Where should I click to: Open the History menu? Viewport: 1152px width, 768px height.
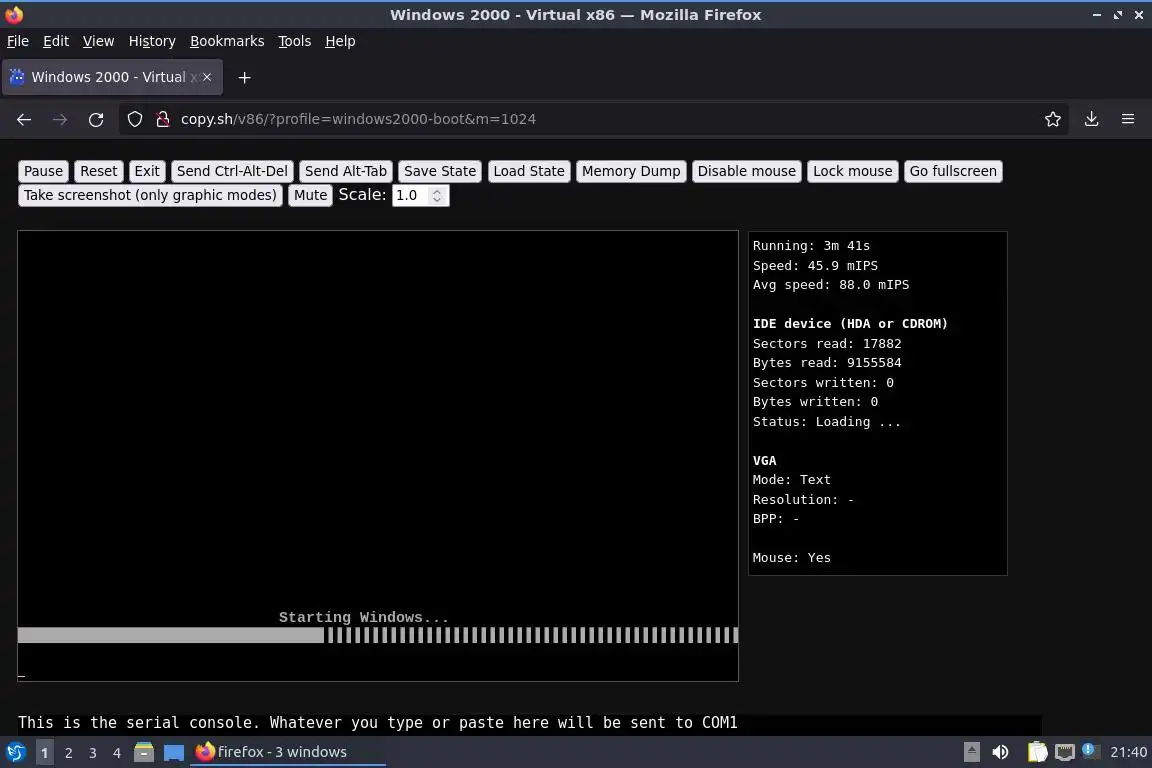click(x=152, y=41)
